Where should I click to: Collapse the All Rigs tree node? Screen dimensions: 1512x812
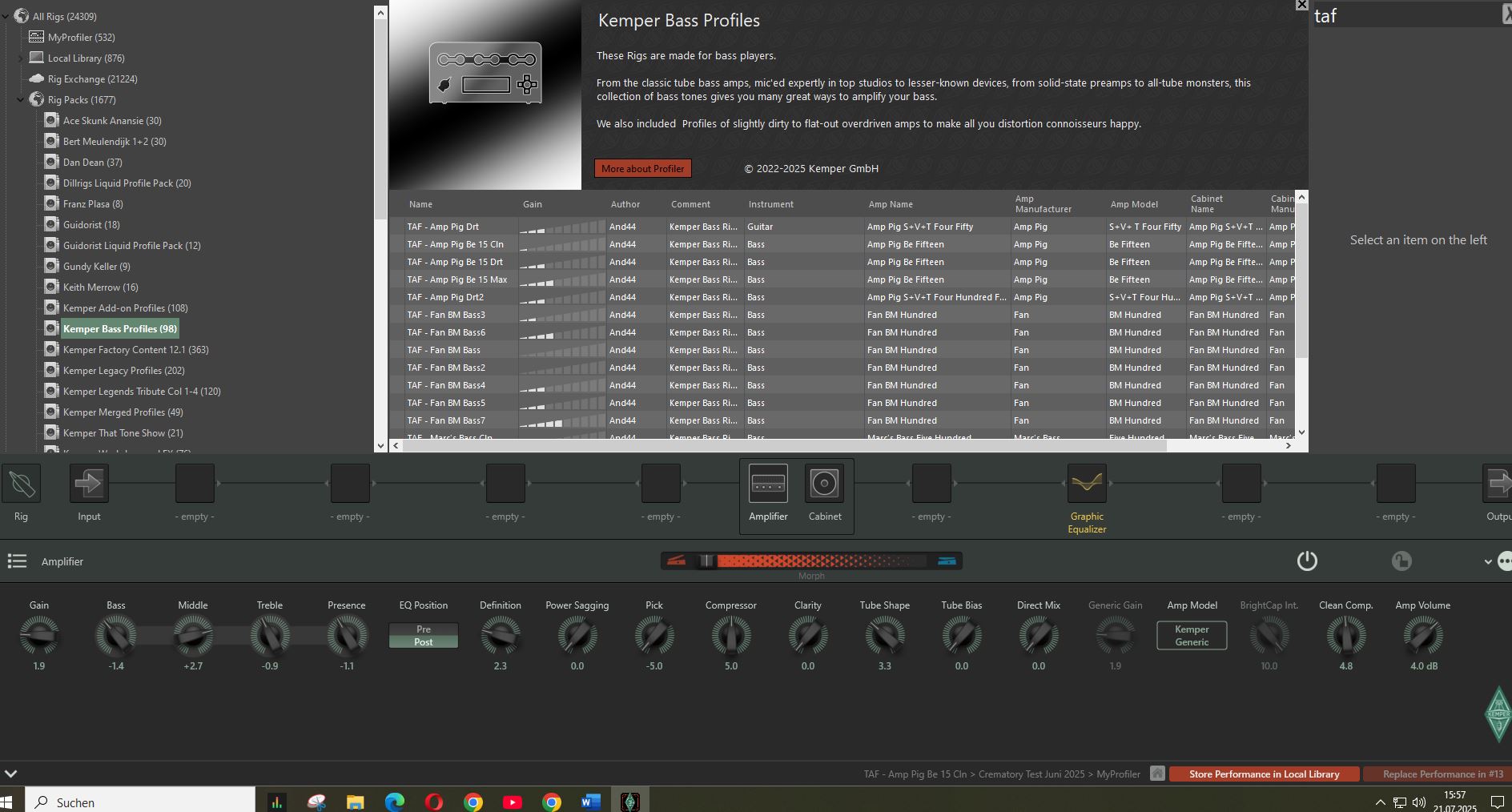coord(6,16)
